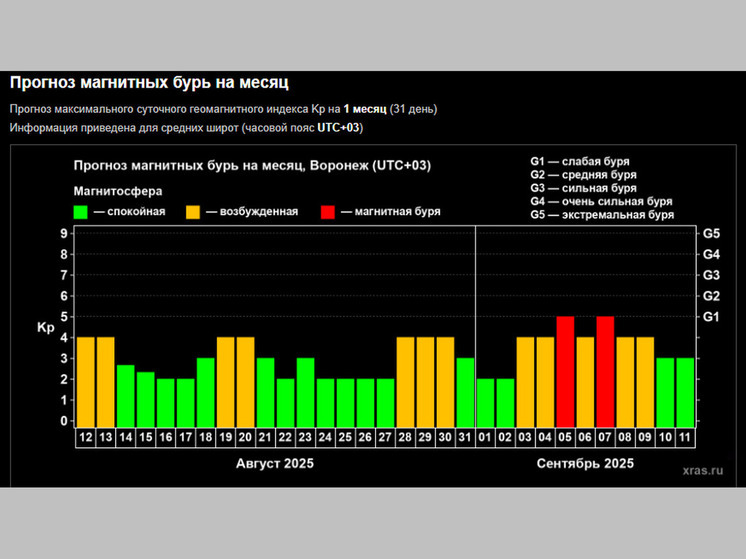The width and height of the screenshot is (746, 559).
Task: Click the red bar for September 05
Action: pyautogui.click(x=565, y=369)
